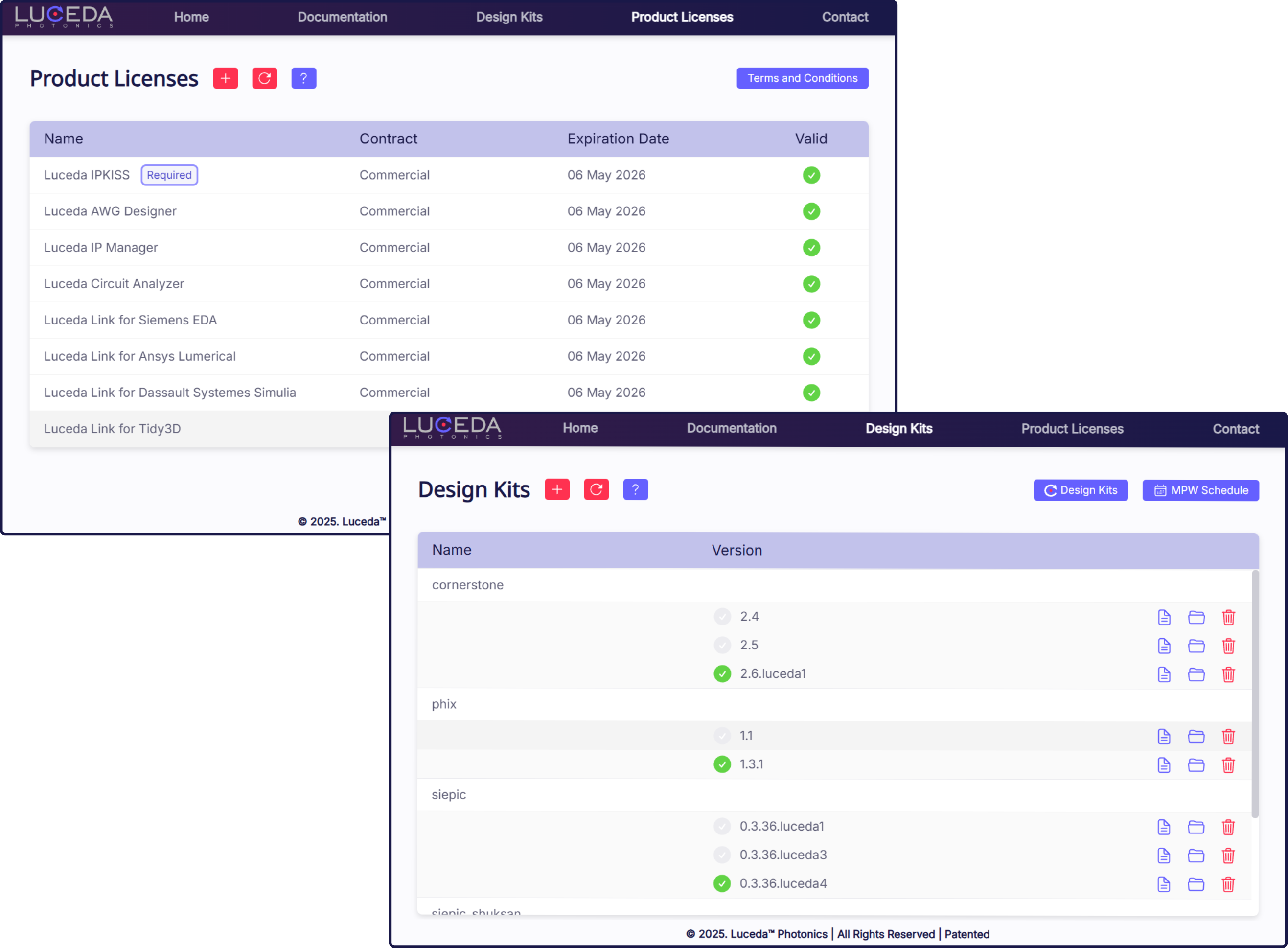Activate cornerstone version 2.4 check circle
The image size is (1288, 949).
coord(722,616)
